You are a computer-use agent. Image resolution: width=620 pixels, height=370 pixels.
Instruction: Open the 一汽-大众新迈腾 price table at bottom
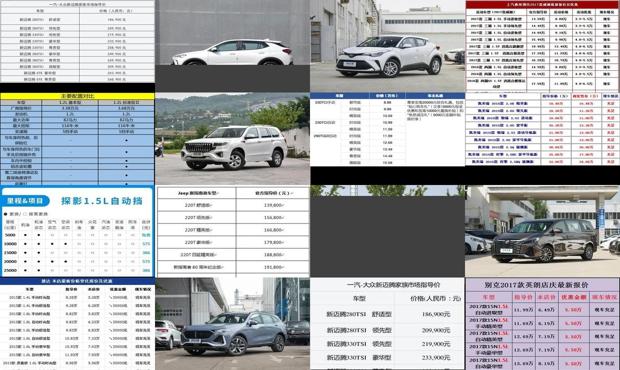click(x=388, y=324)
